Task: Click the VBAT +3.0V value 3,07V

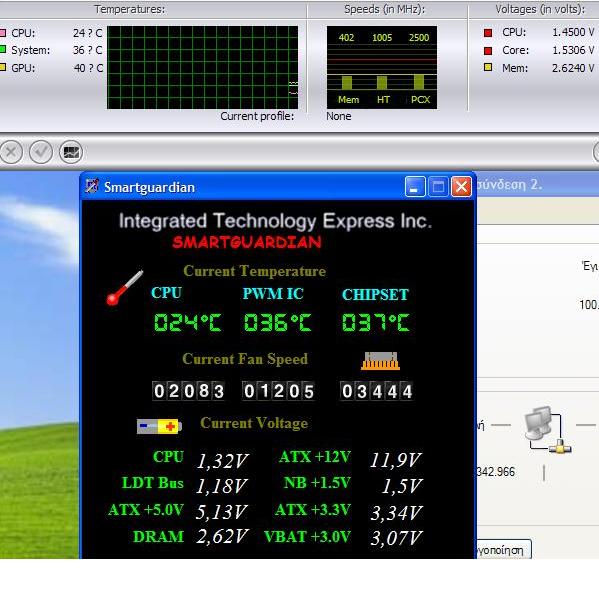Action: tap(397, 538)
